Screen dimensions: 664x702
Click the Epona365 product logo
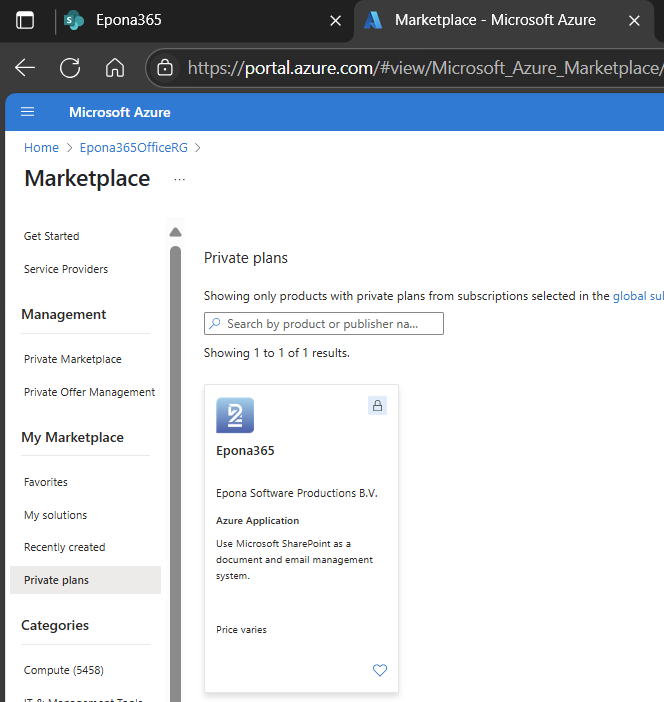[235, 415]
